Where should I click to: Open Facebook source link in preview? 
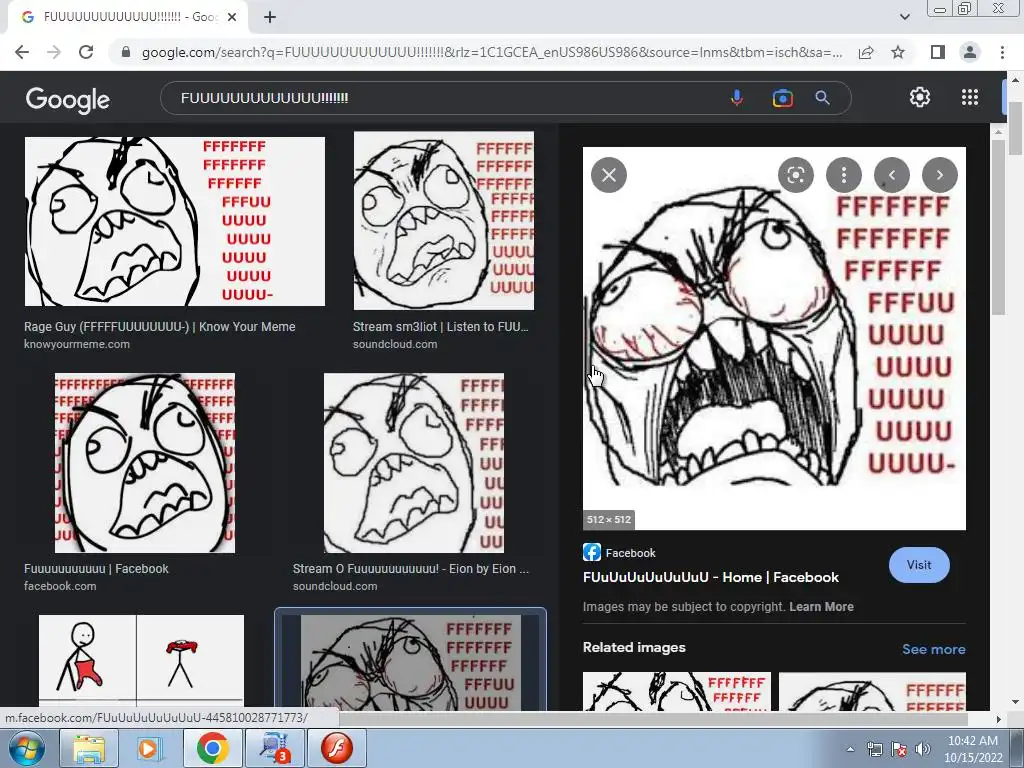tap(619, 552)
